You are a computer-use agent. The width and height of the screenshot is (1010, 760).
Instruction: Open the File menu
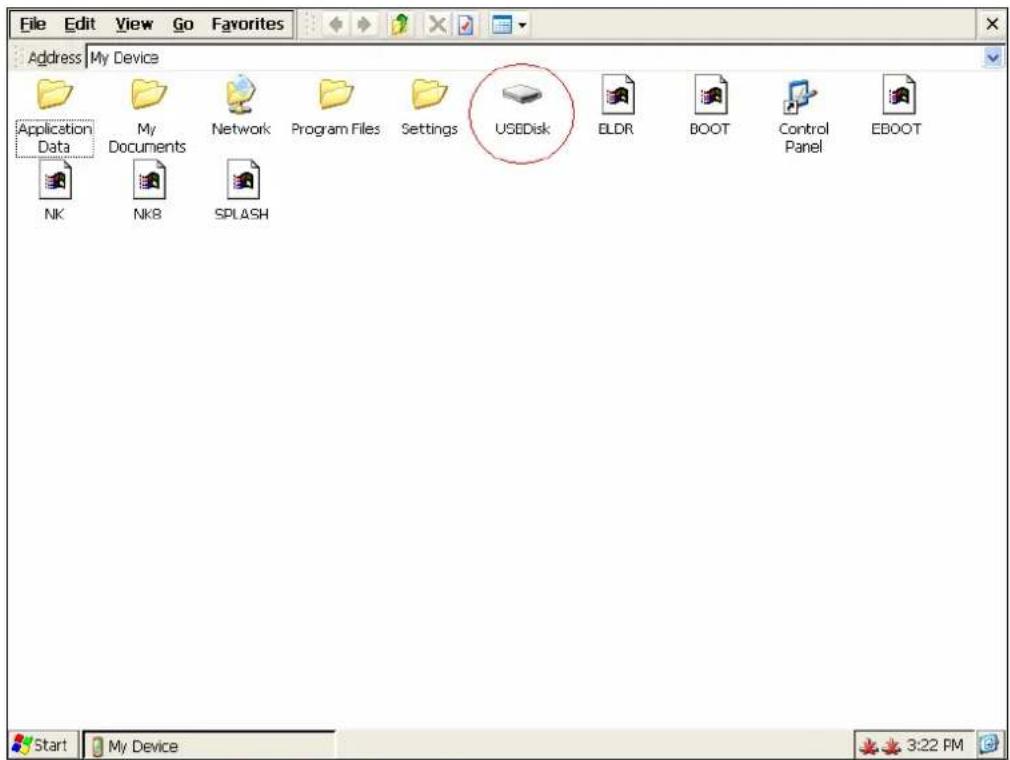(33, 24)
